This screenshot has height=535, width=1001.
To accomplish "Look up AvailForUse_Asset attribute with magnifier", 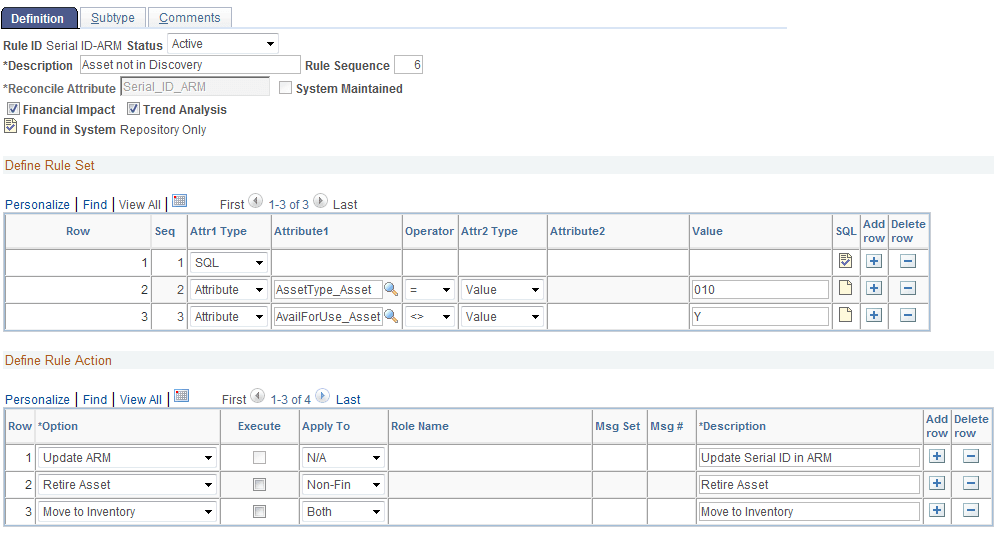I will [391, 316].
